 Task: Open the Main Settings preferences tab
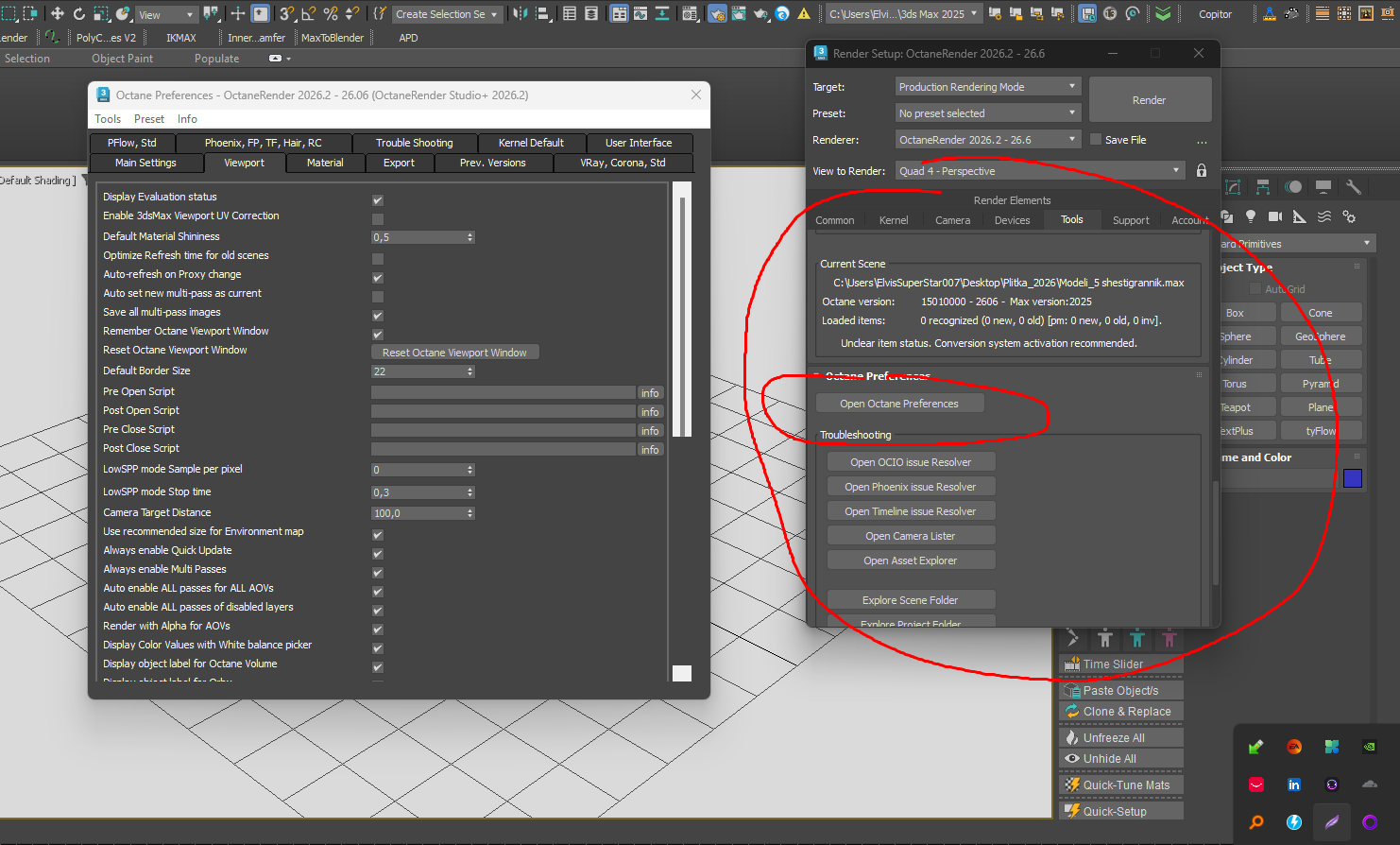coord(145,163)
